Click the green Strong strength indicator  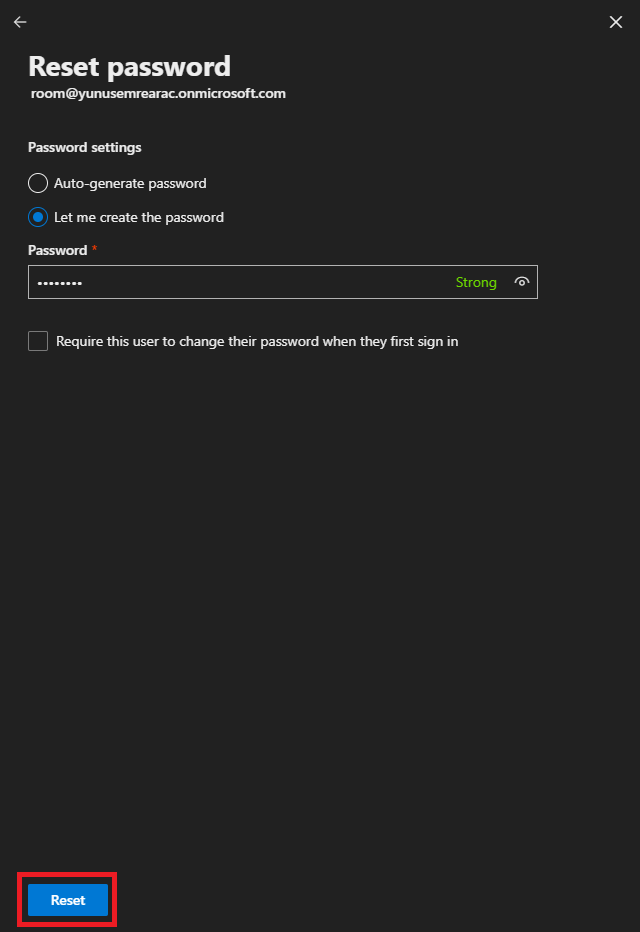click(476, 282)
